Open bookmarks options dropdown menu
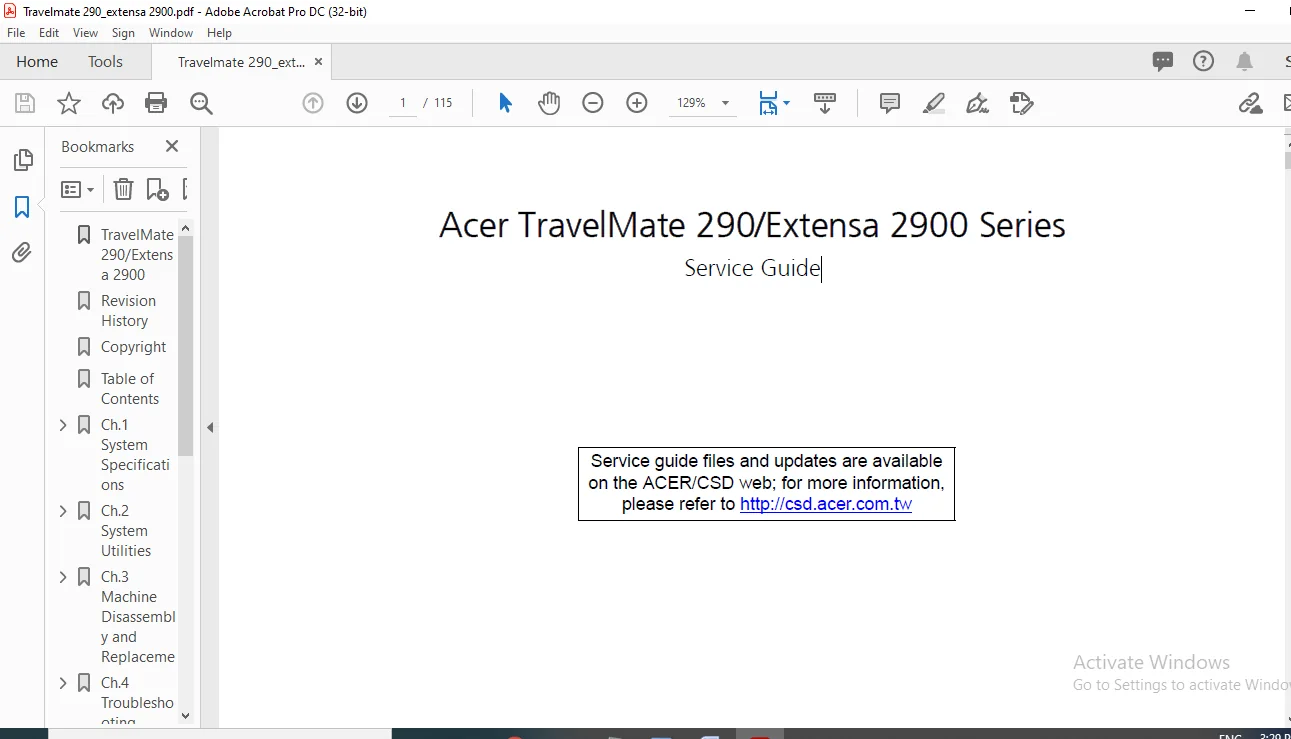Image resolution: width=1291 pixels, height=739 pixels. [x=77, y=189]
